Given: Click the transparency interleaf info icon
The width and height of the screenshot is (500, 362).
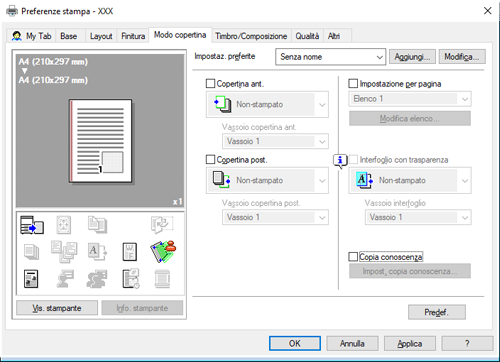Looking at the screenshot, I should click(x=340, y=161).
